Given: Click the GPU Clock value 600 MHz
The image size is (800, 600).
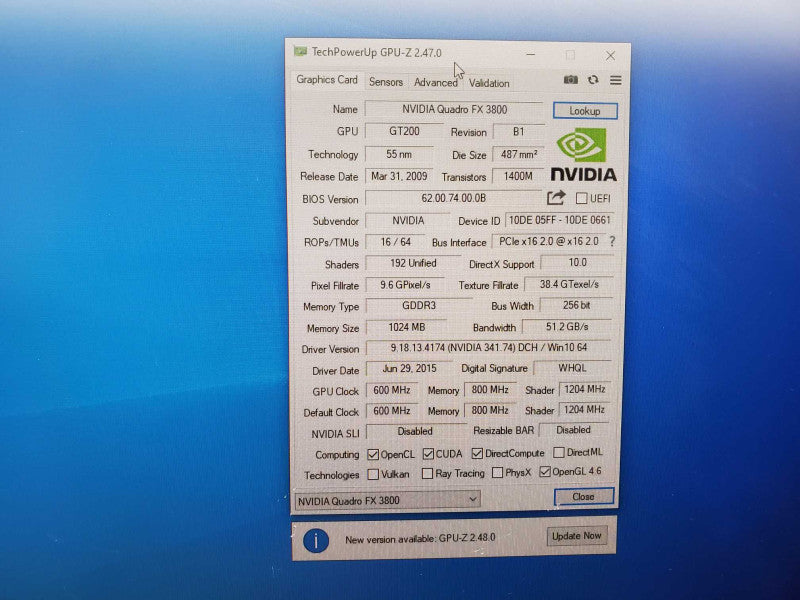Looking at the screenshot, I should 392,390.
